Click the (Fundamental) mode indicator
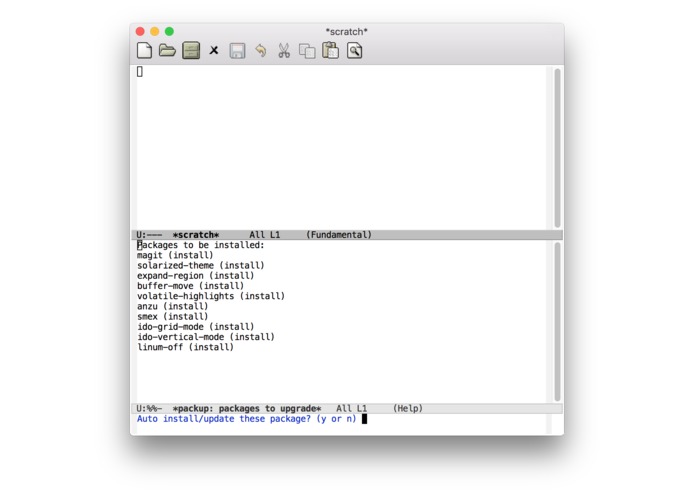This screenshot has height=494, width=695. 339,235
